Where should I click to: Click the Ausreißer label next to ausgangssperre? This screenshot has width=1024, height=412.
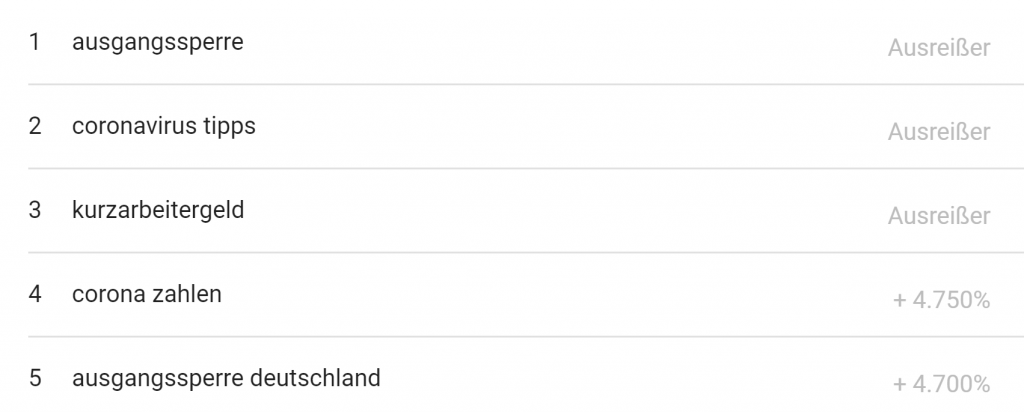tap(938, 48)
